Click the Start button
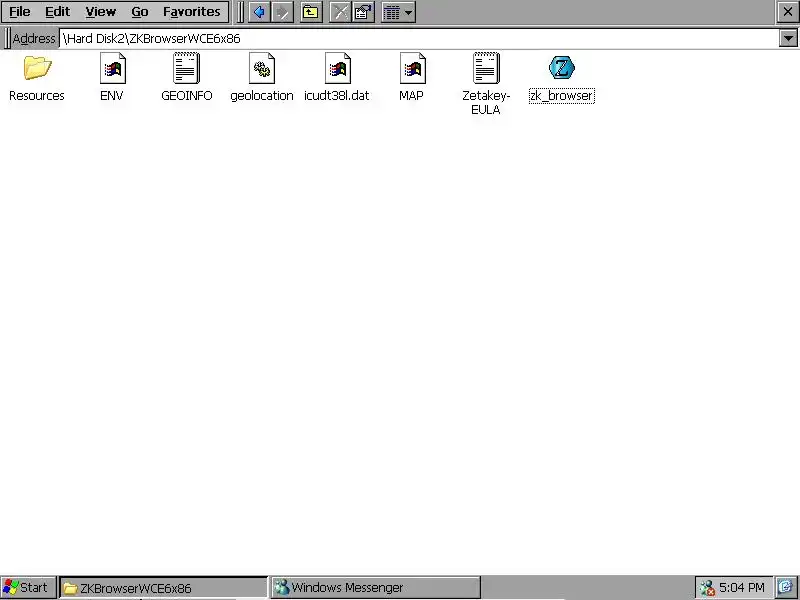Viewport: 800px width, 600px height. [28, 588]
